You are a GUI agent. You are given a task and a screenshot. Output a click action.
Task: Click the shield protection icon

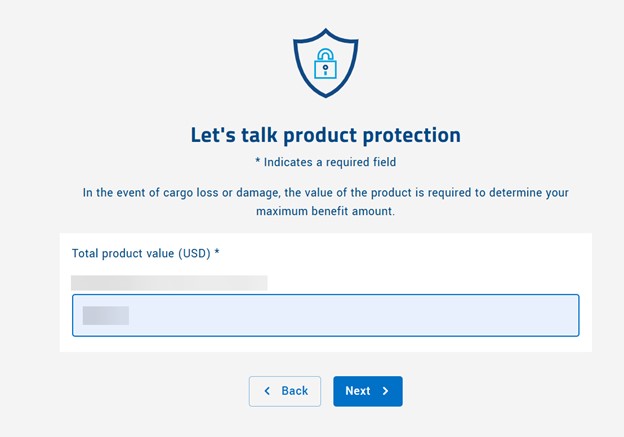tap(325, 63)
